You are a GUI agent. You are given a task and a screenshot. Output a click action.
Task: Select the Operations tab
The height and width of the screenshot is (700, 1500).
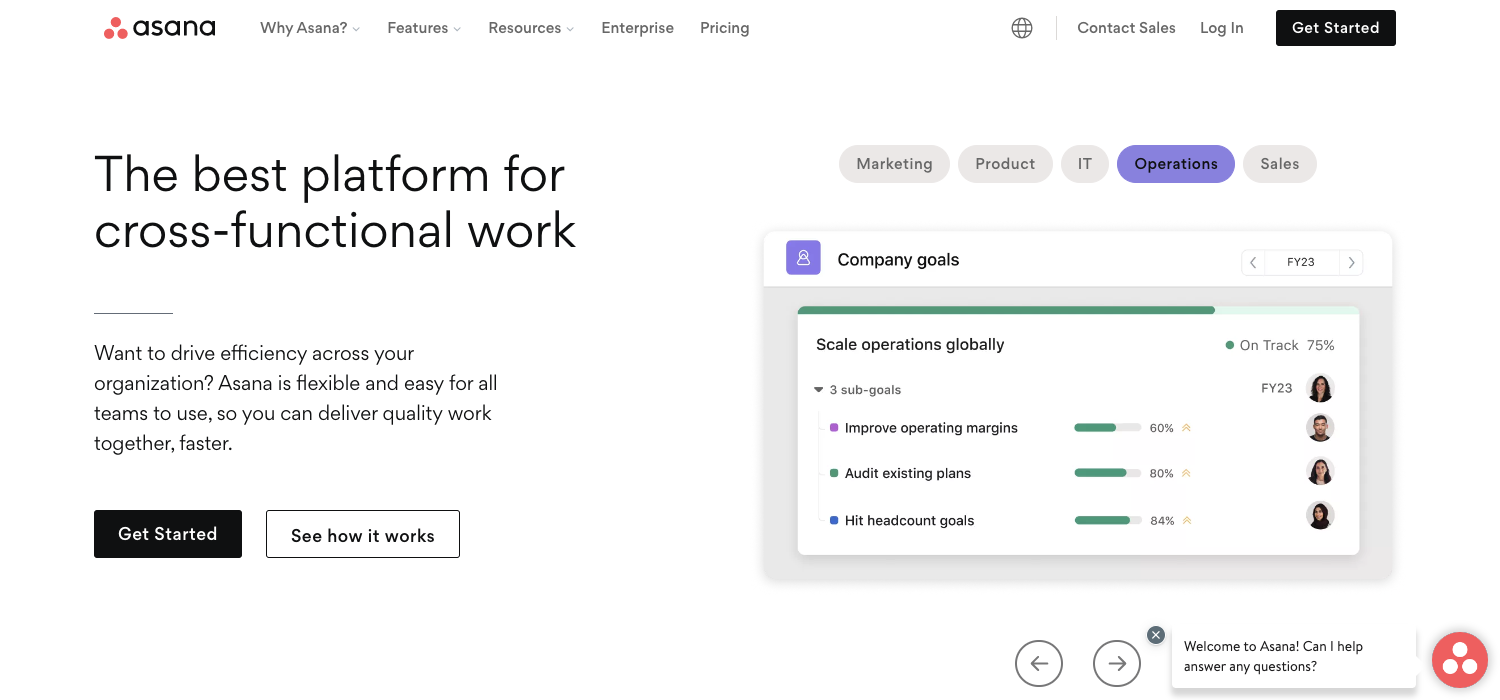1176,164
